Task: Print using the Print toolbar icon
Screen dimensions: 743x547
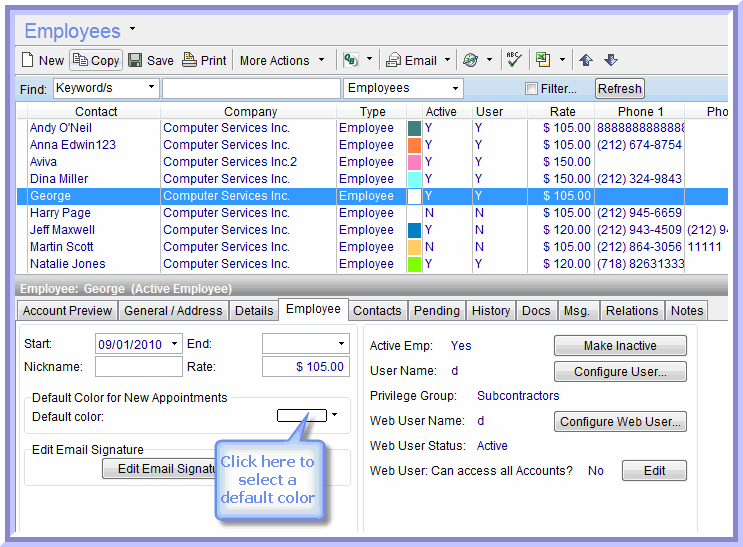Action: coord(189,61)
